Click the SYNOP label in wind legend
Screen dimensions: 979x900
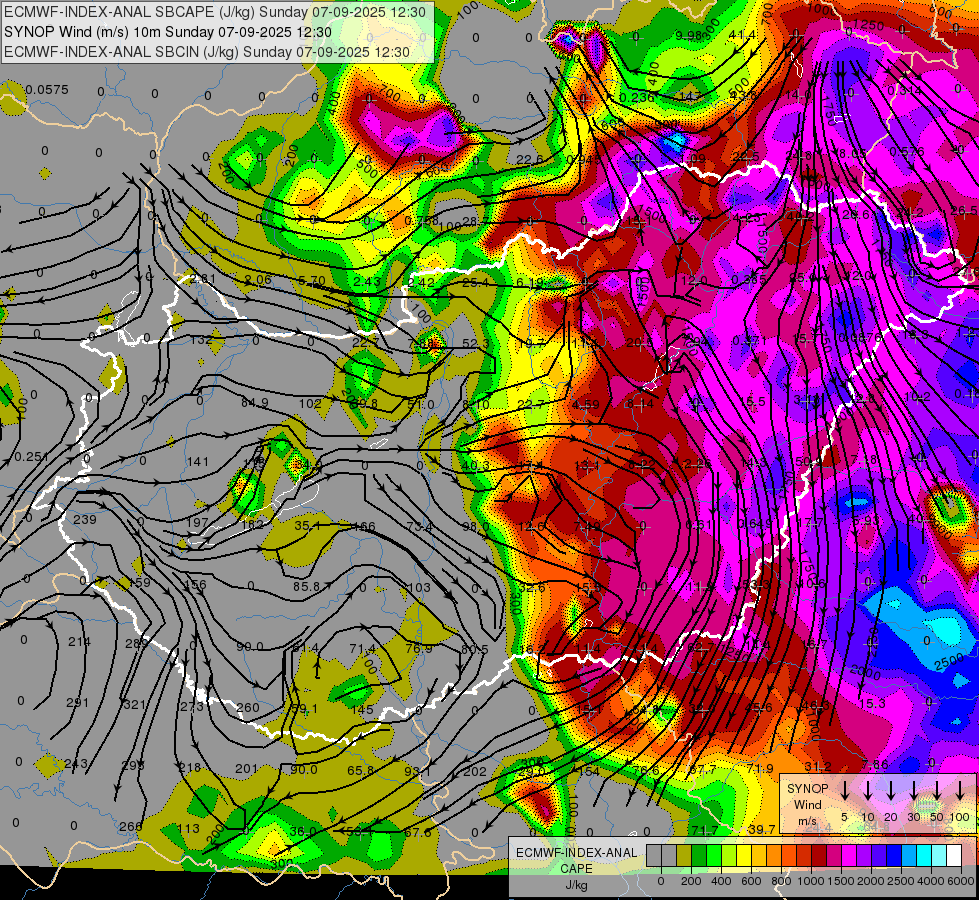(807, 788)
